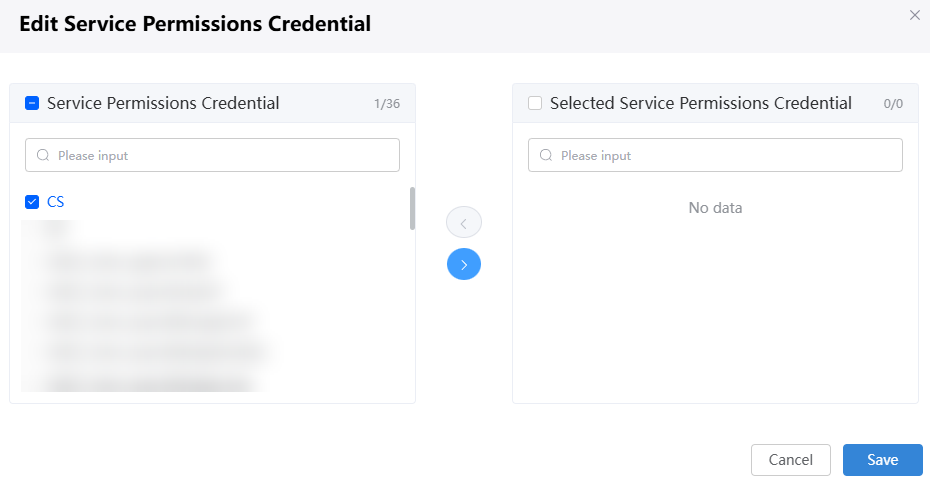This screenshot has height=481, width=930.
Task: Toggle the Service Permissions Credential select-all checkbox
Action: 32,103
